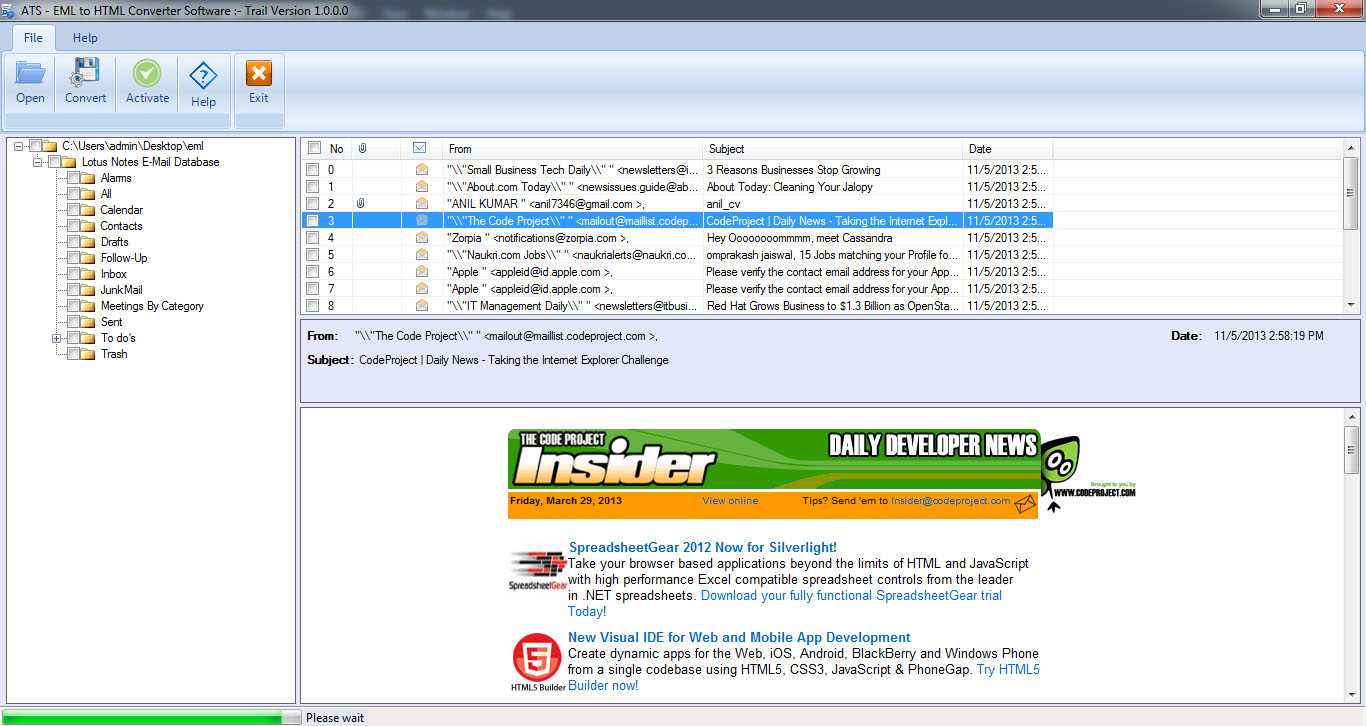Click the envelope icon in row 4
Image resolution: width=1366 pixels, height=726 pixels.
click(421, 238)
